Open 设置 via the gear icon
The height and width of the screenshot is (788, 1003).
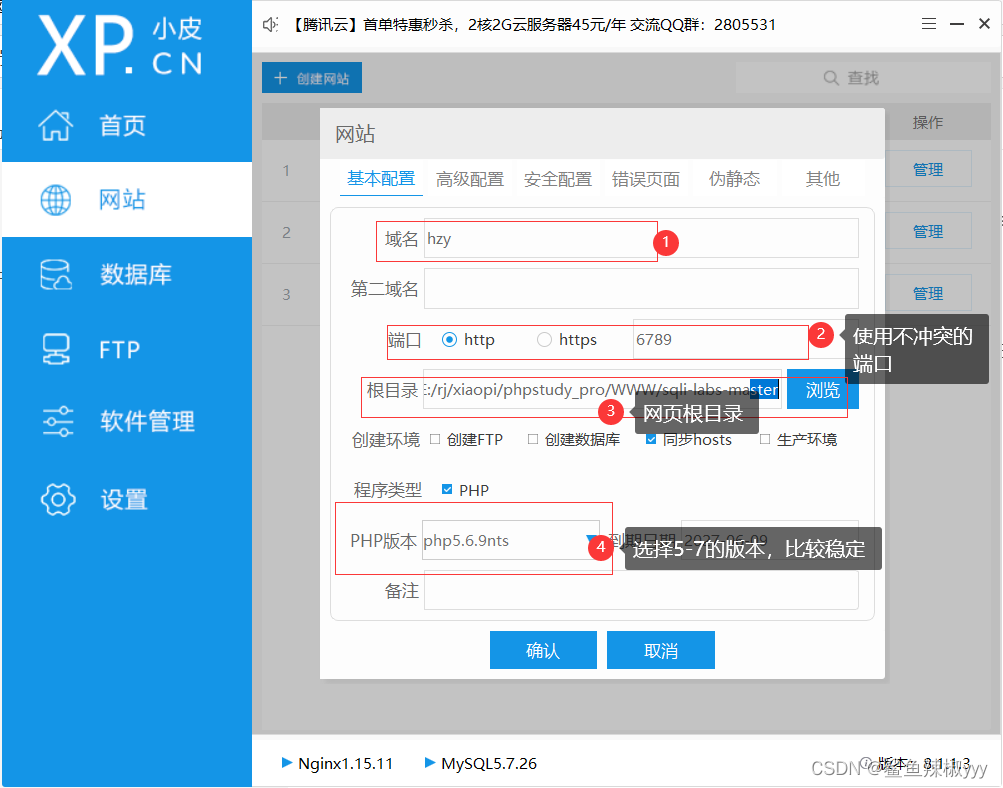(55, 499)
